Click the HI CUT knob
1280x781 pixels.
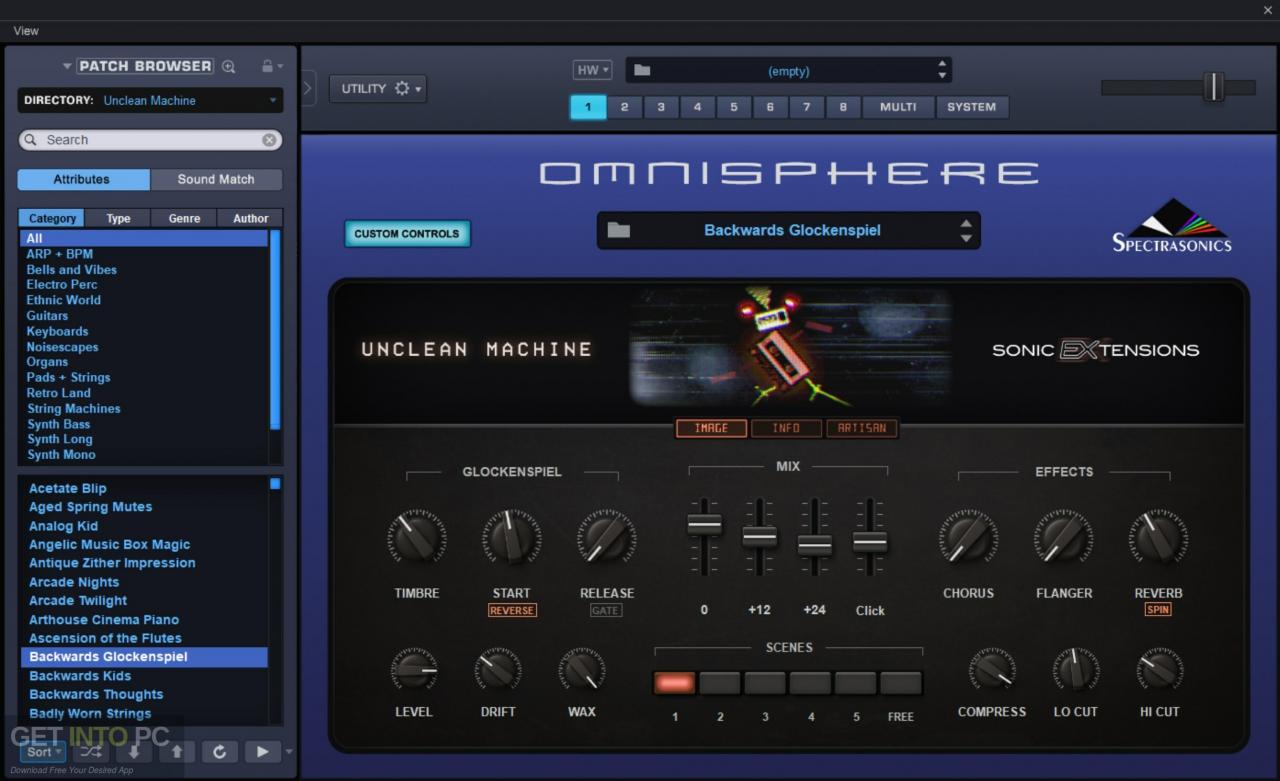tap(1159, 669)
